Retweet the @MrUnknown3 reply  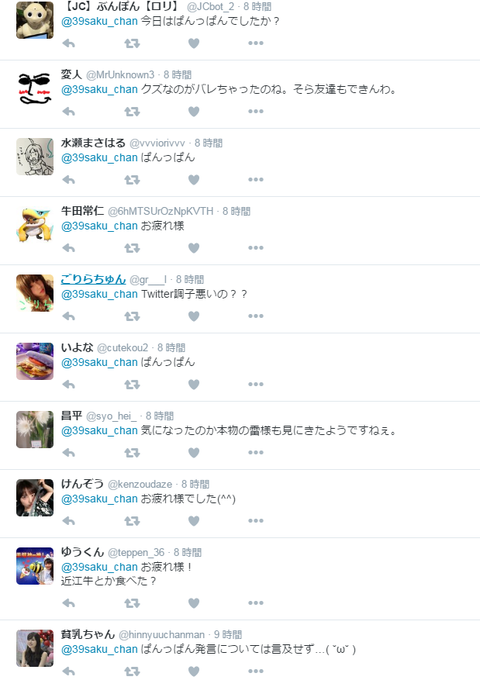coord(132,112)
